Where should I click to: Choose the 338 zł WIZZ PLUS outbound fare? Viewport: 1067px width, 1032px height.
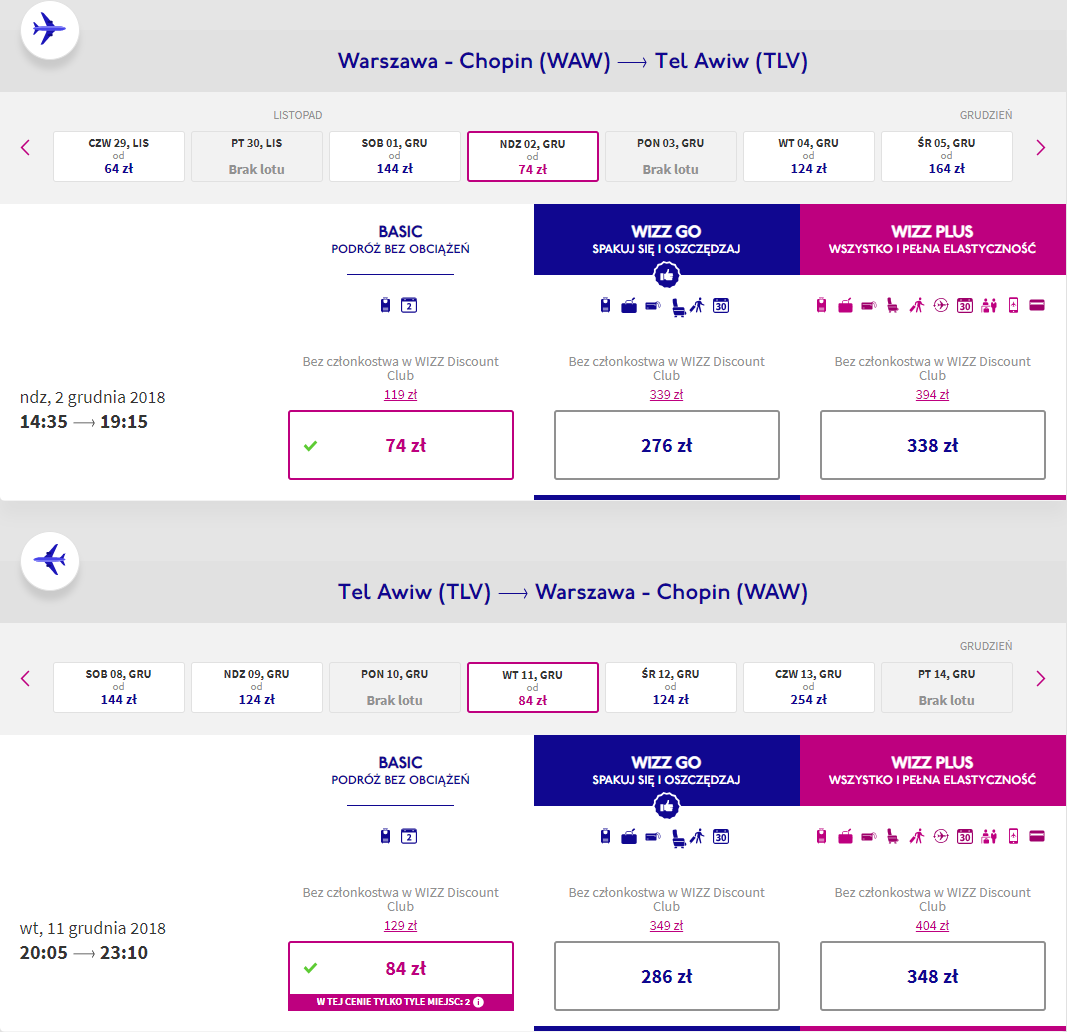coord(932,445)
